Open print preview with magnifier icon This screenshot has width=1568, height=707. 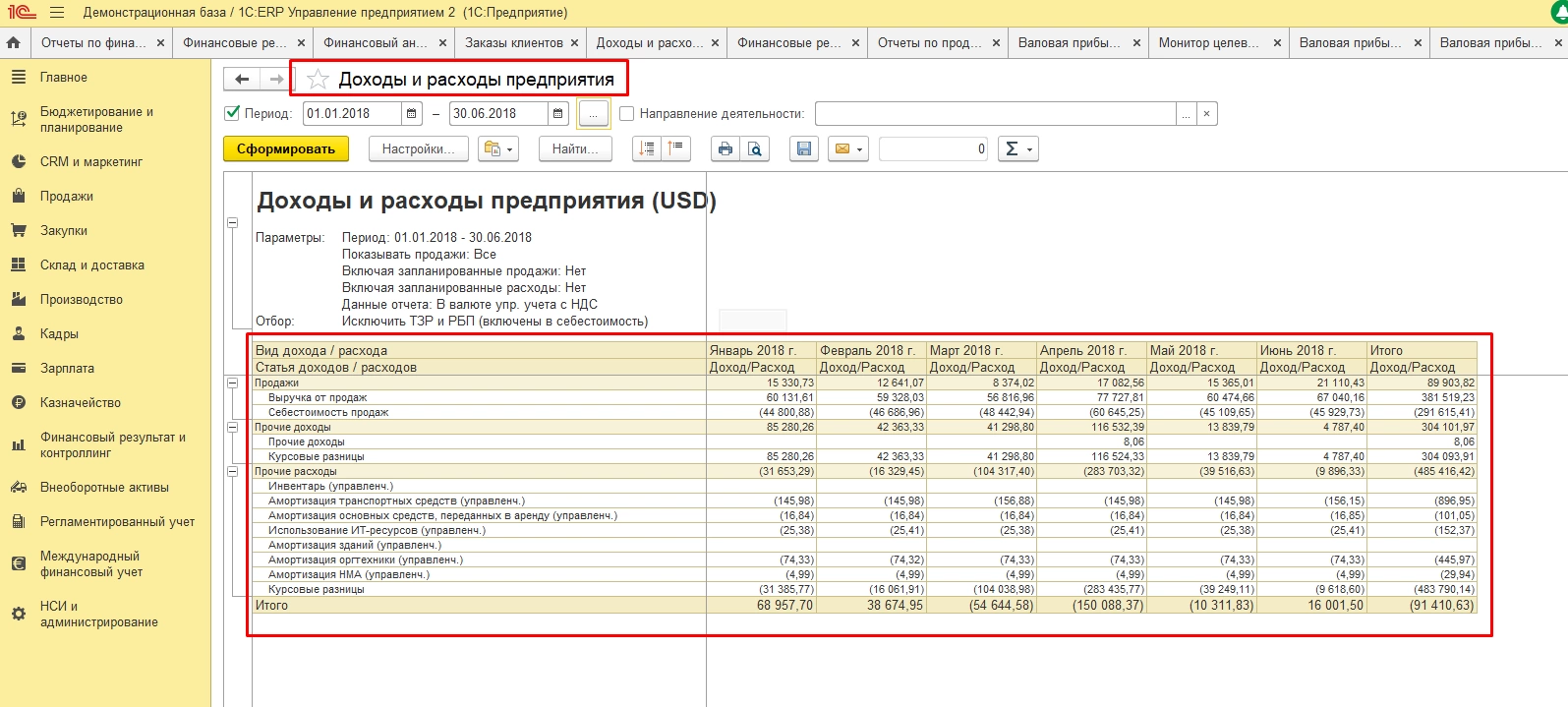(754, 148)
